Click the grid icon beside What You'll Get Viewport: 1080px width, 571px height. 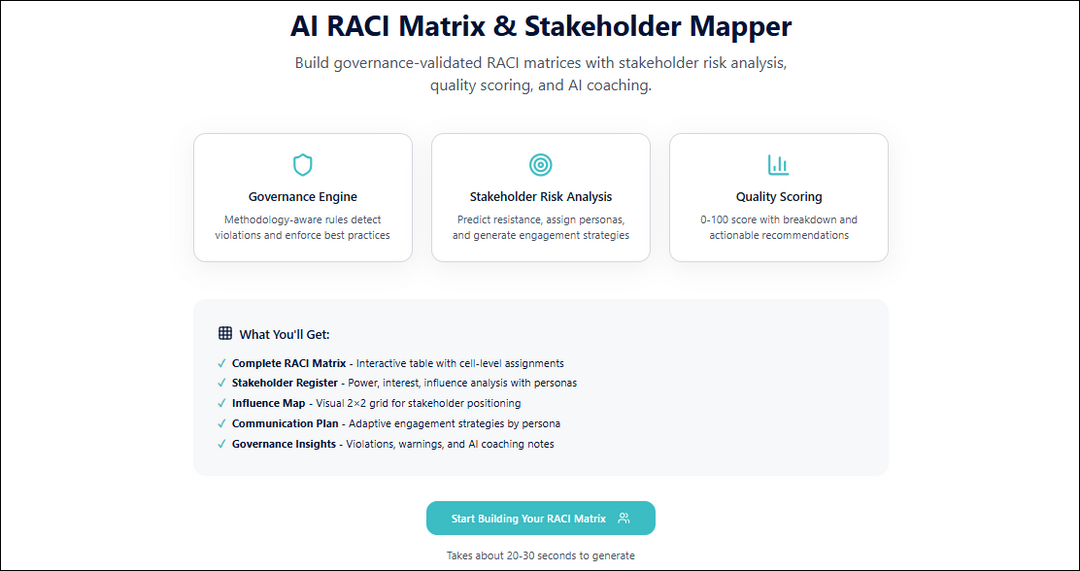(x=225, y=334)
